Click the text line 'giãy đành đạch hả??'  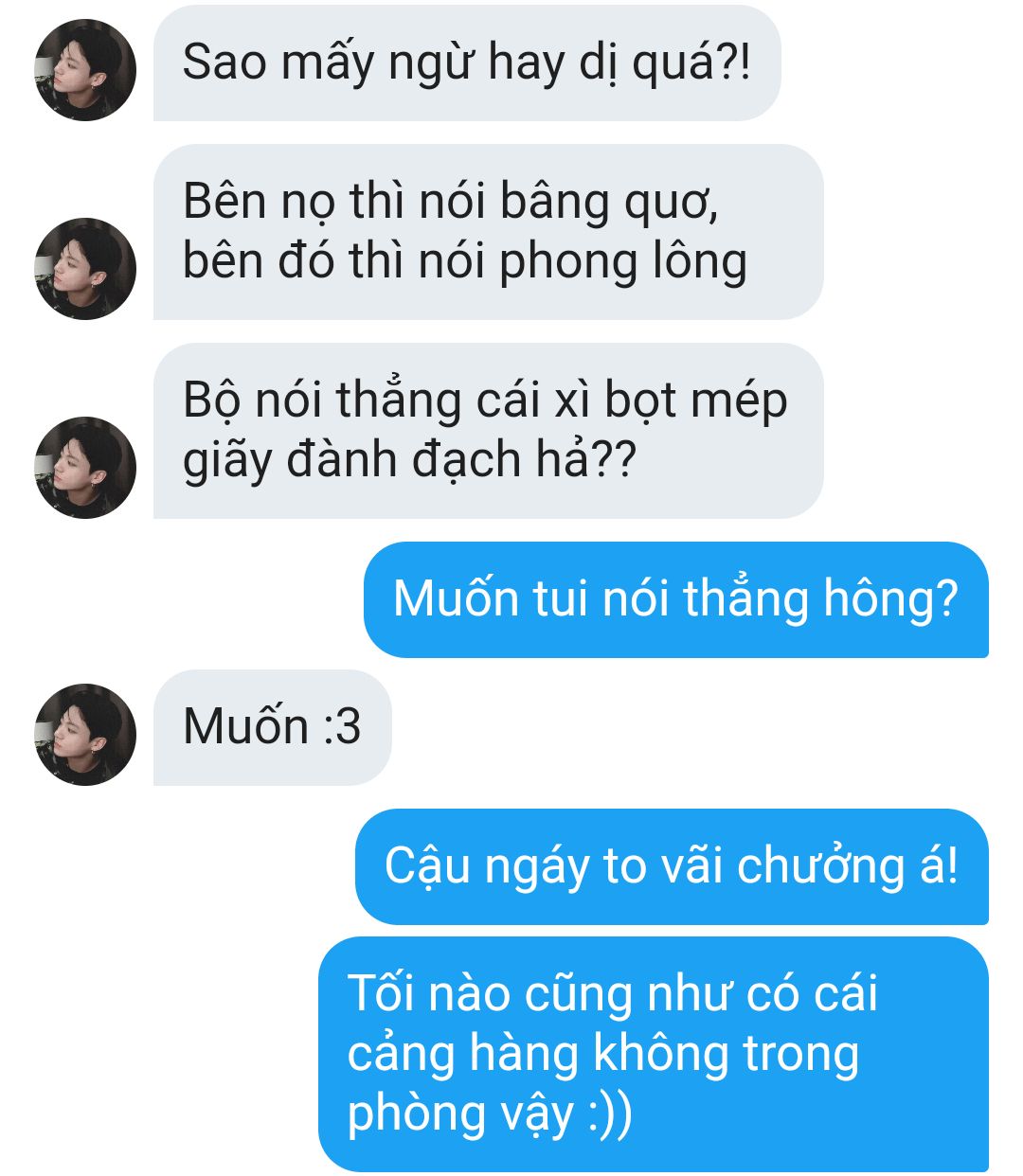click(409, 461)
